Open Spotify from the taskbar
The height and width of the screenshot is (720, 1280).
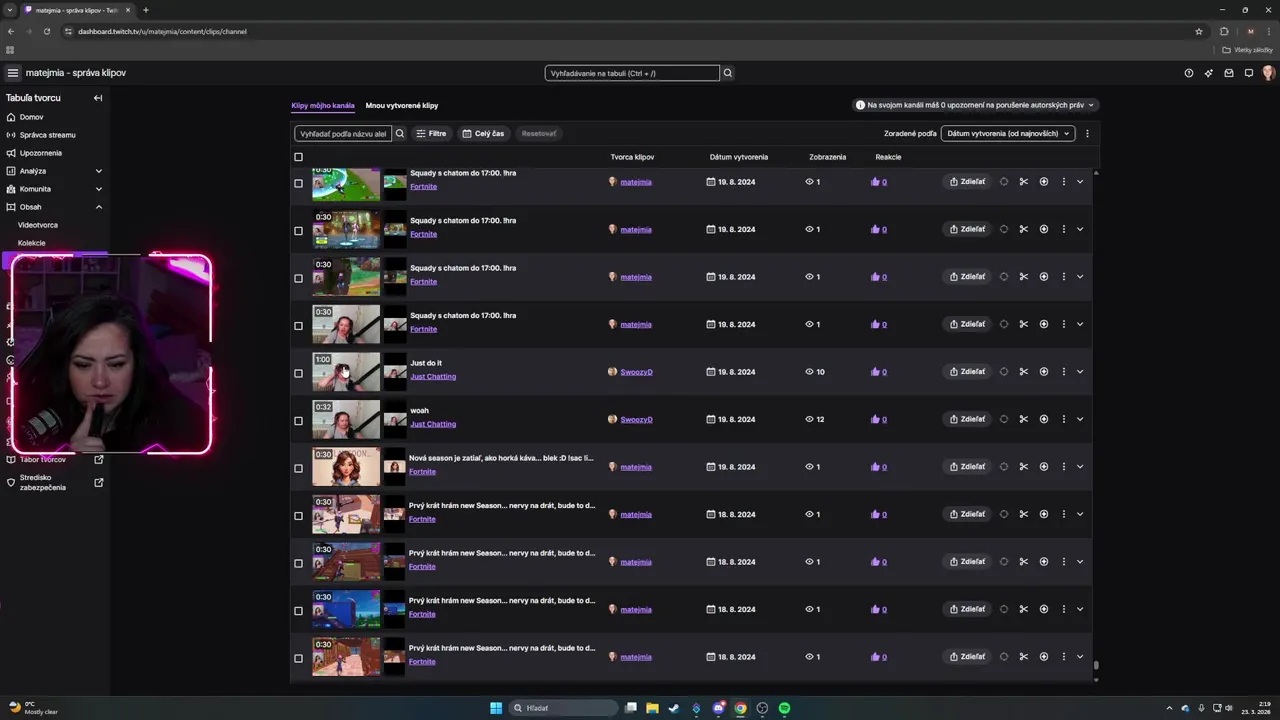(x=784, y=708)
